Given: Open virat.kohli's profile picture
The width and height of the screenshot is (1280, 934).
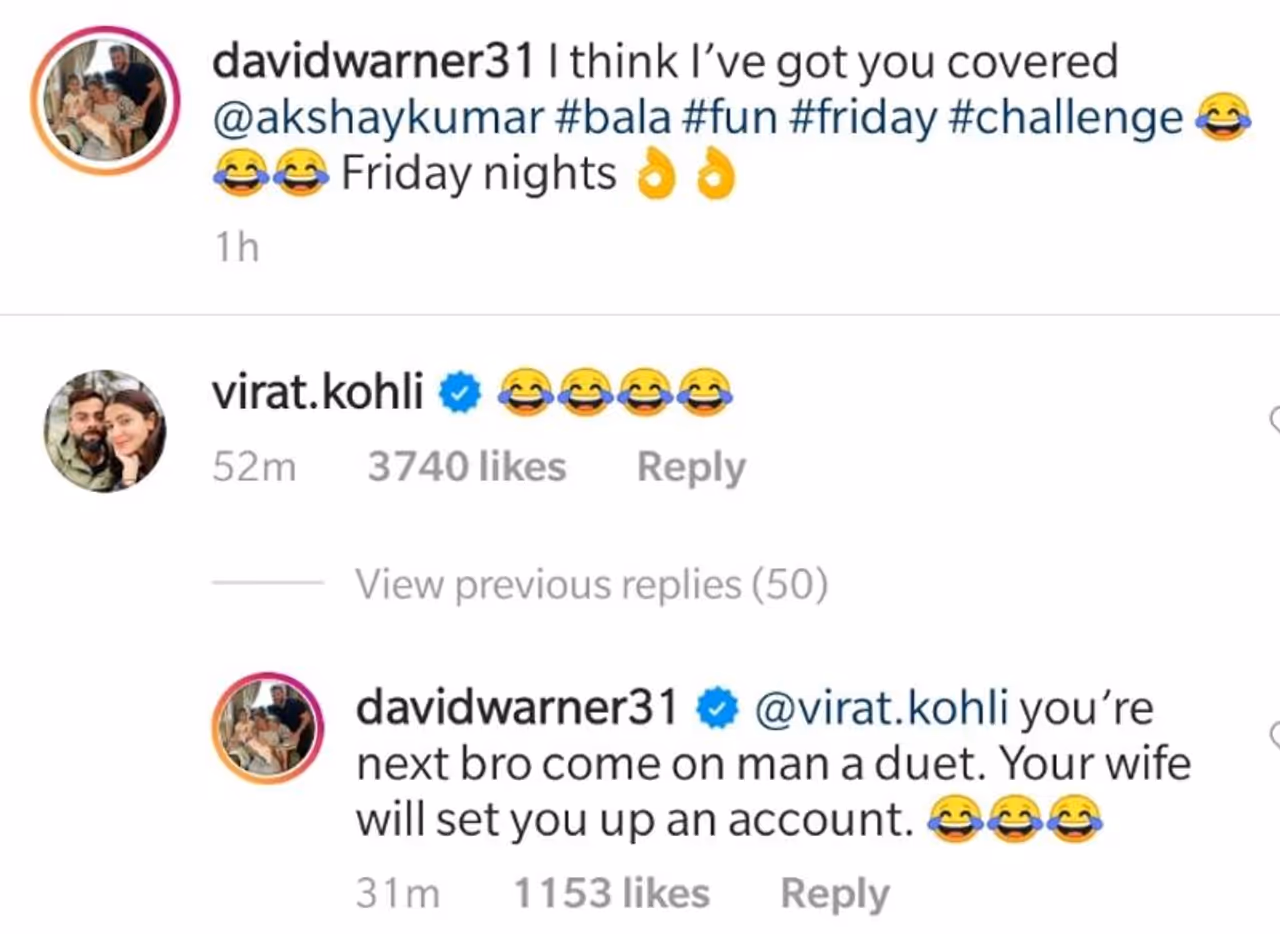Looking at the screenshot, I should (105, 431).
